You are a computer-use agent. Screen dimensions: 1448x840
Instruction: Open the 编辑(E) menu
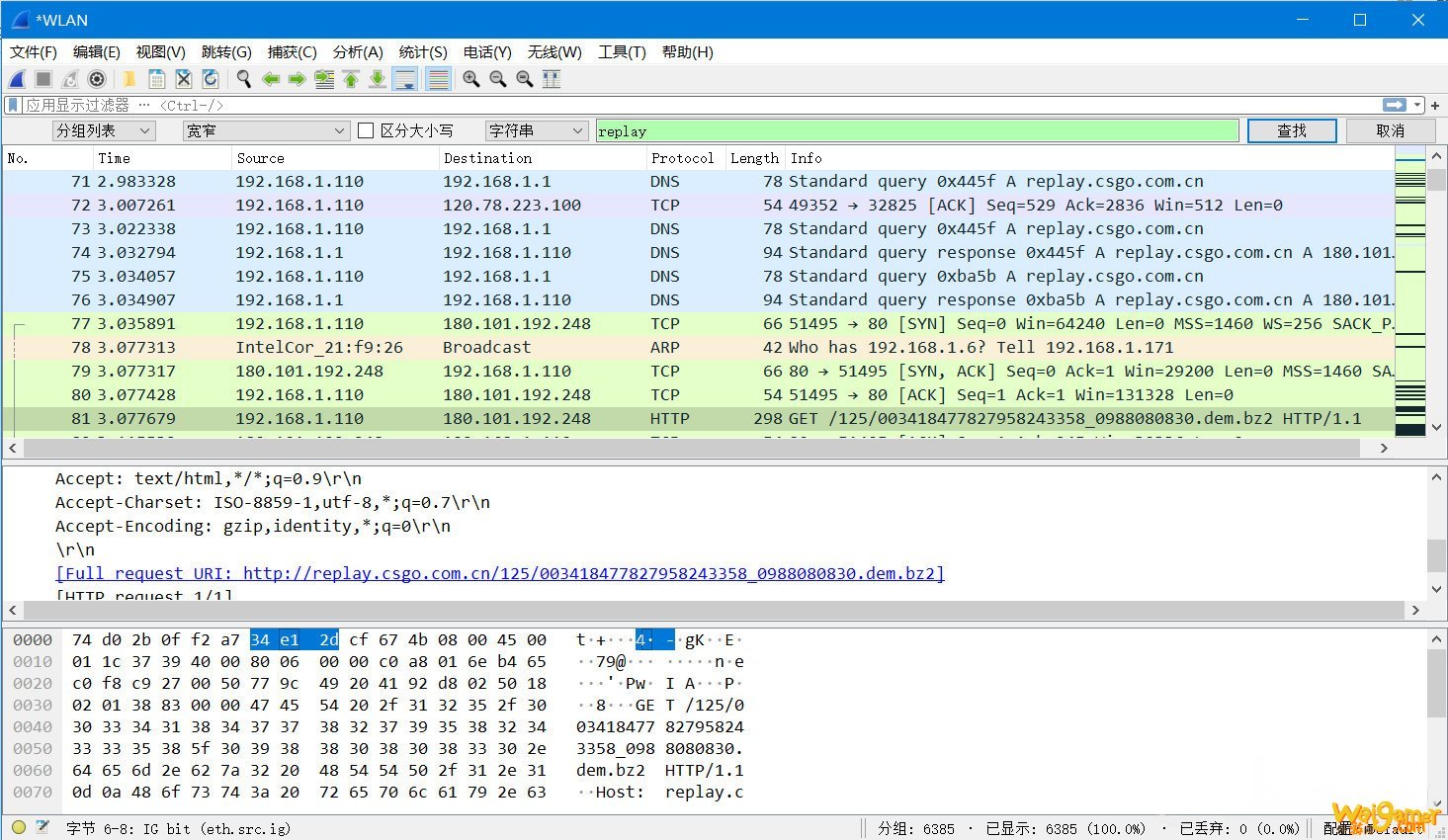(x=97, y=51)
